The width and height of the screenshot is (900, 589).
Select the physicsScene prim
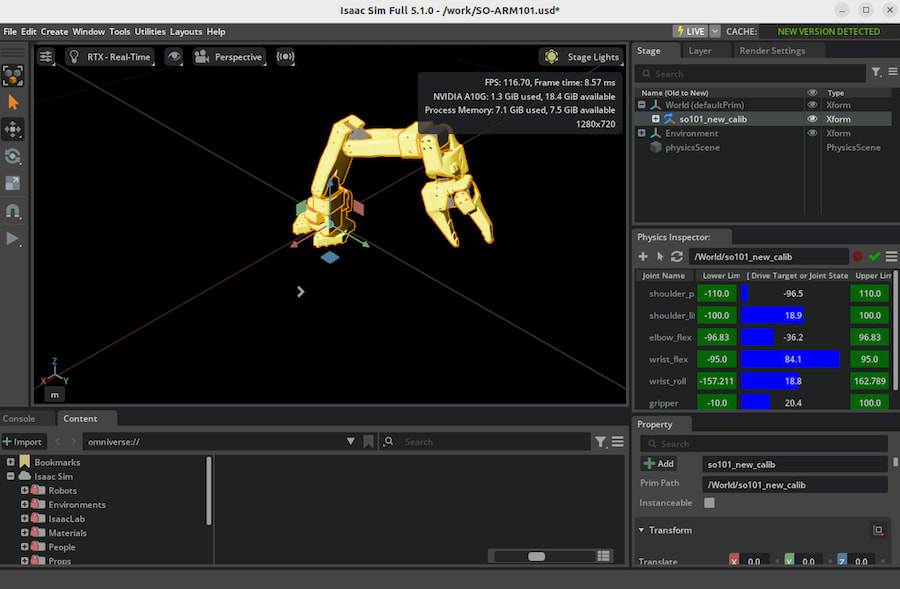[x=692, y=148]
